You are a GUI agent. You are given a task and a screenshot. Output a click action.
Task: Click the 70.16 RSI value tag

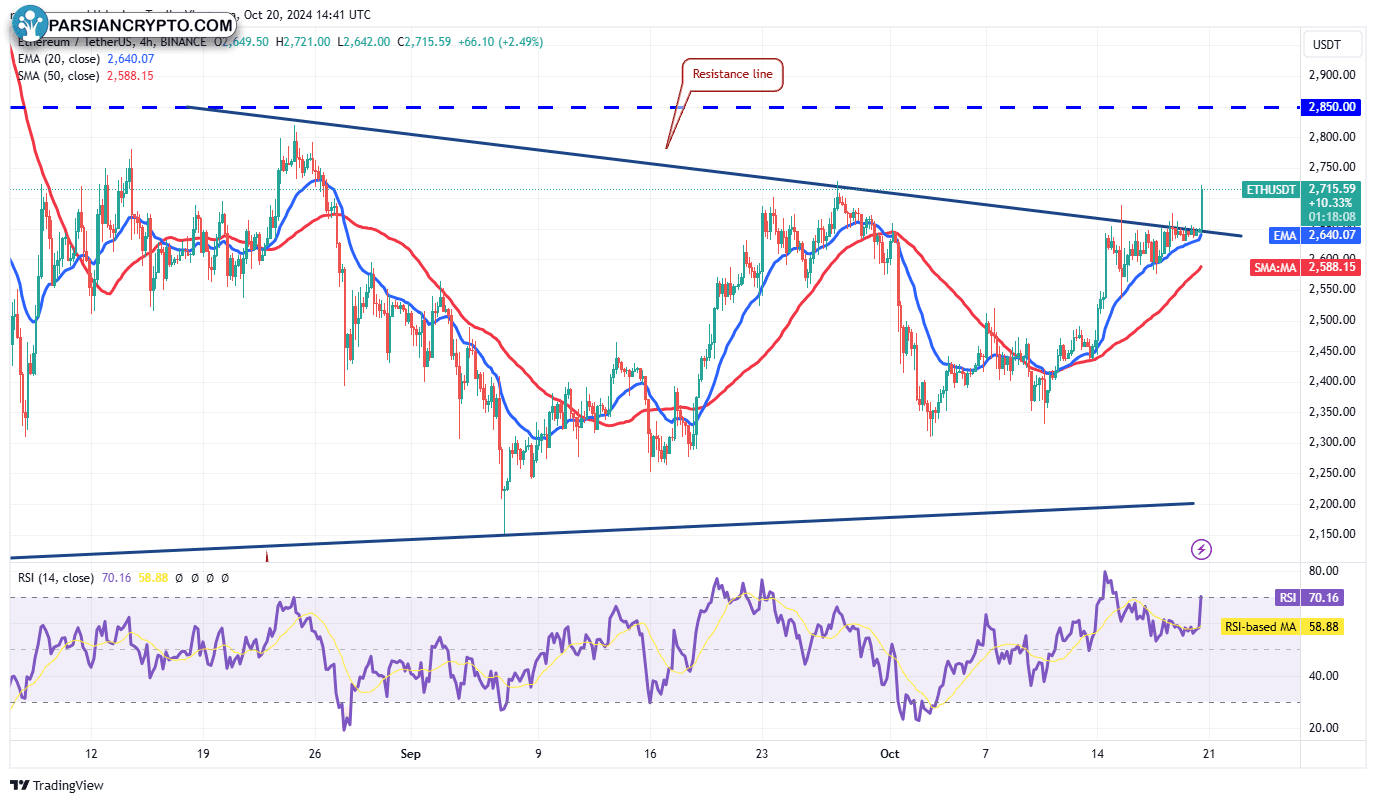pyautogui.click(x=1324, y=598)
